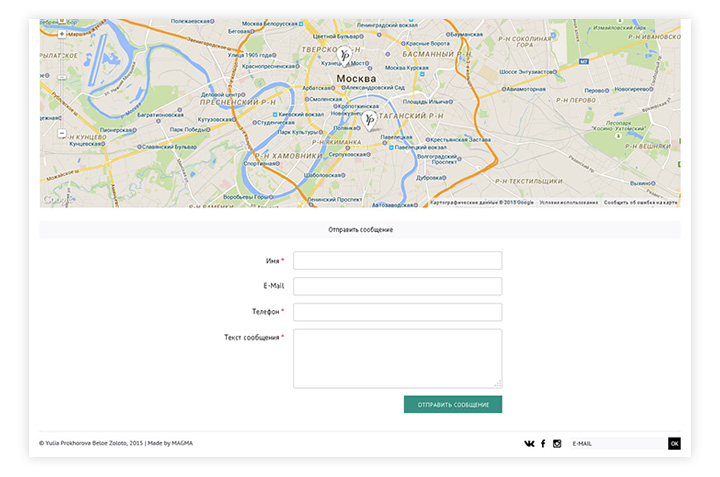Image resolution: width=720 pixels, height=477 pixels.
Task: Open the MAGMA link in footer
Action: click(x=182, y=443)
